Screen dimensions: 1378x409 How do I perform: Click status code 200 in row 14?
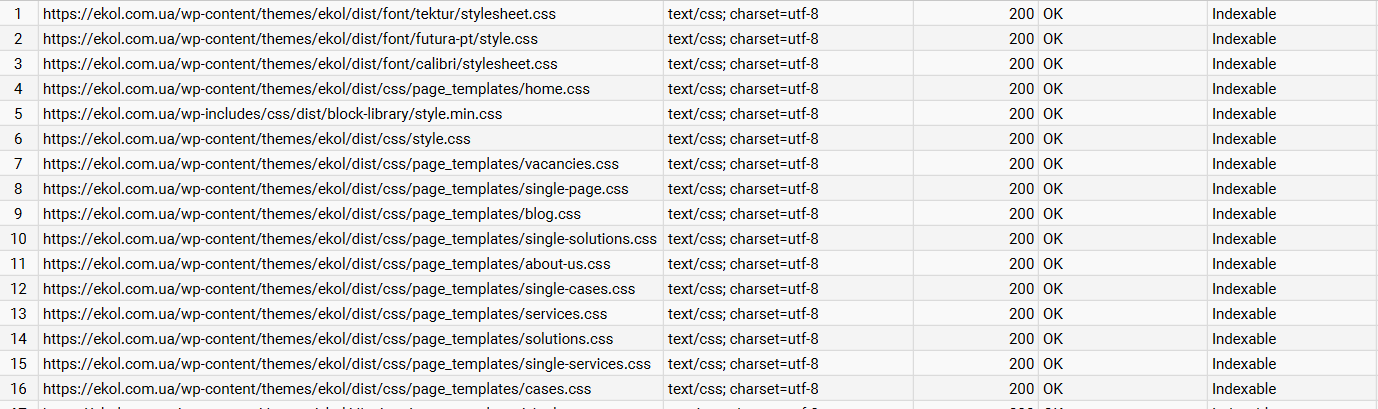(1021, 339)
